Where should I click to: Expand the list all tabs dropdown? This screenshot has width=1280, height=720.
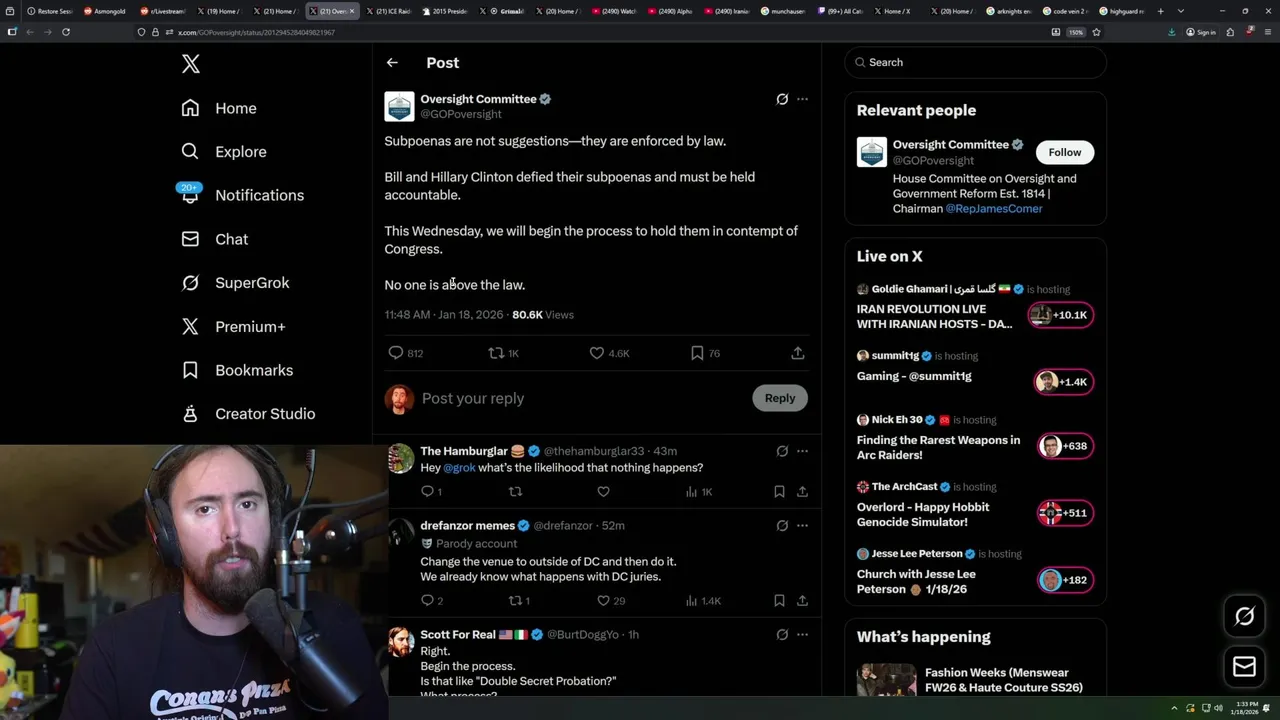click(1180, 11)
